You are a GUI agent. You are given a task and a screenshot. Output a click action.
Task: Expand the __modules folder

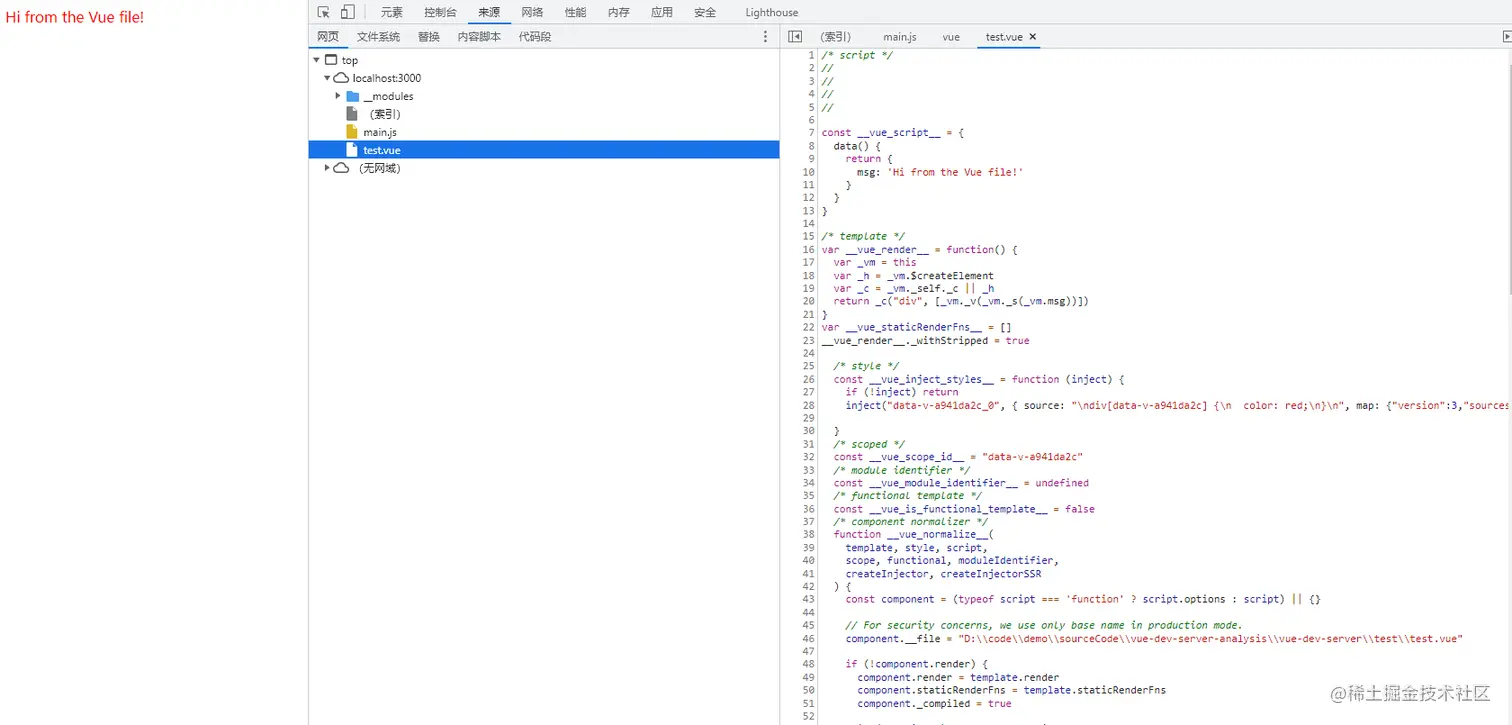pos(338,96)
